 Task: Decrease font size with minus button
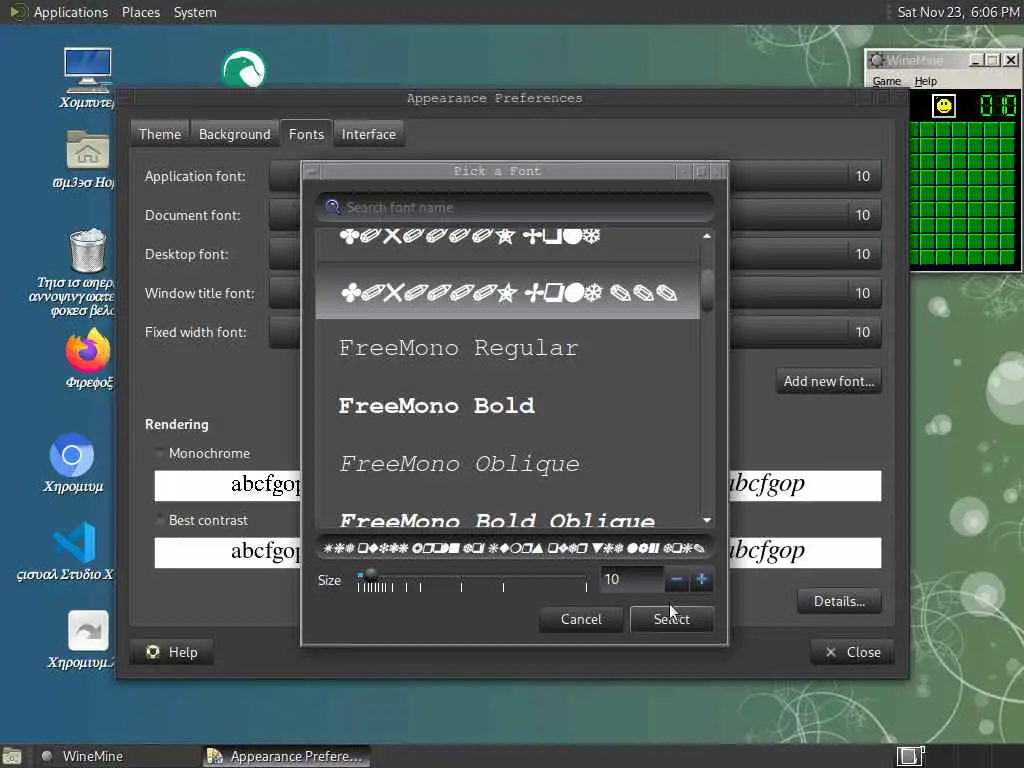pyautogui.click(x=677, y=579)
